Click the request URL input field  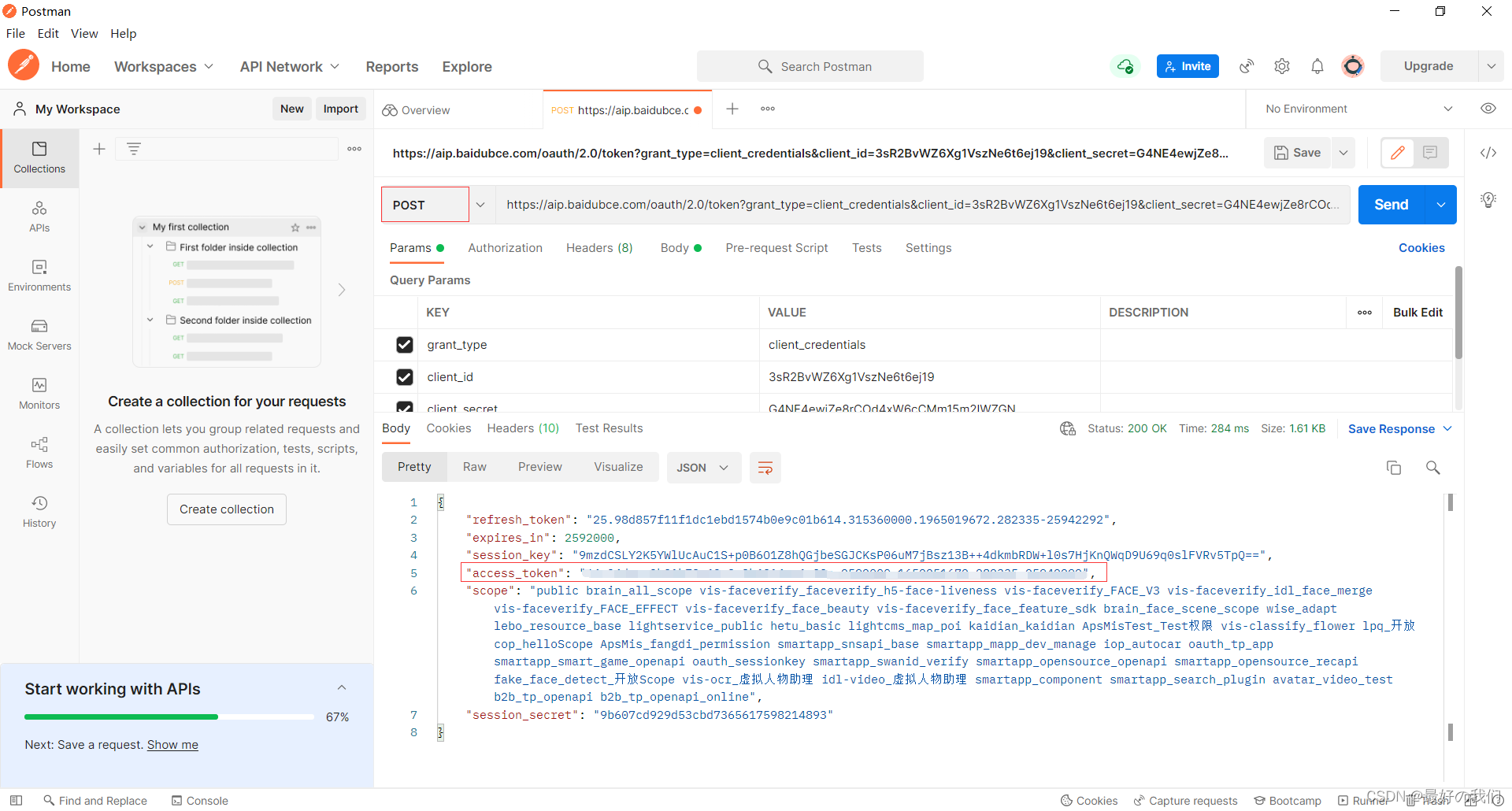click(923, 205)
